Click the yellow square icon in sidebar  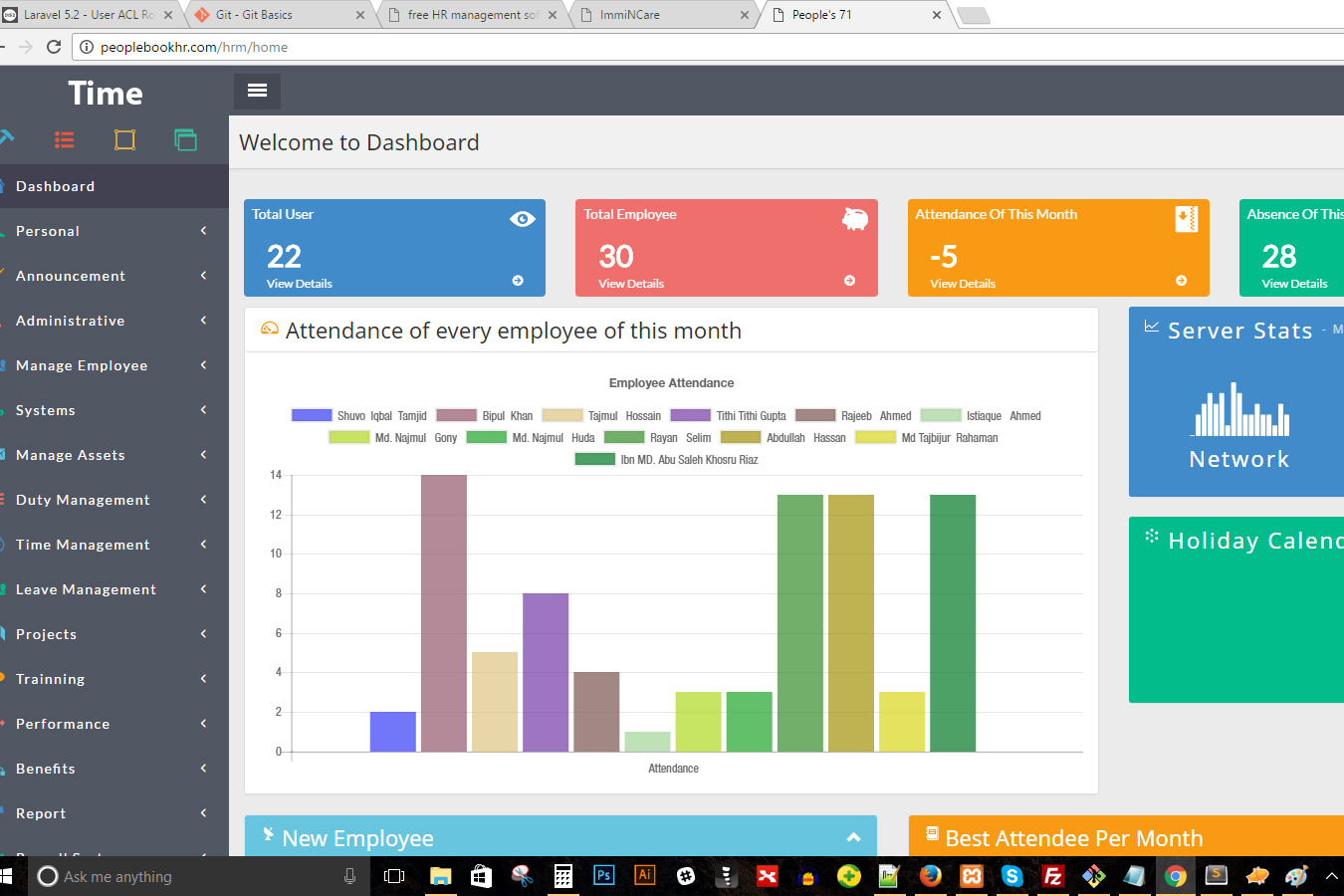pyautogui.click(x=124, y=140)
